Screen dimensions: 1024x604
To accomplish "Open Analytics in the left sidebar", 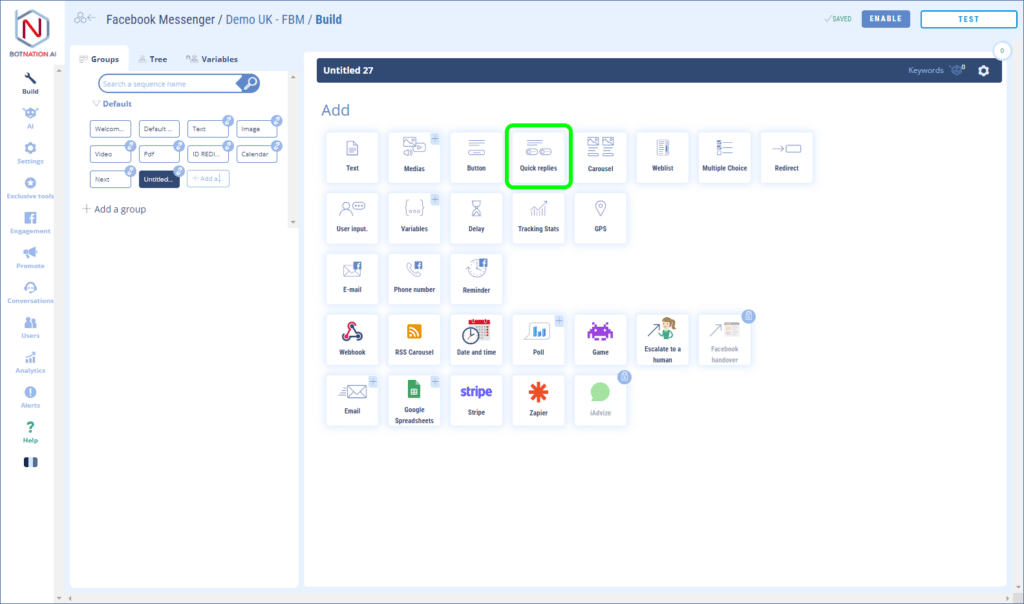I will (x=30, y=362).
